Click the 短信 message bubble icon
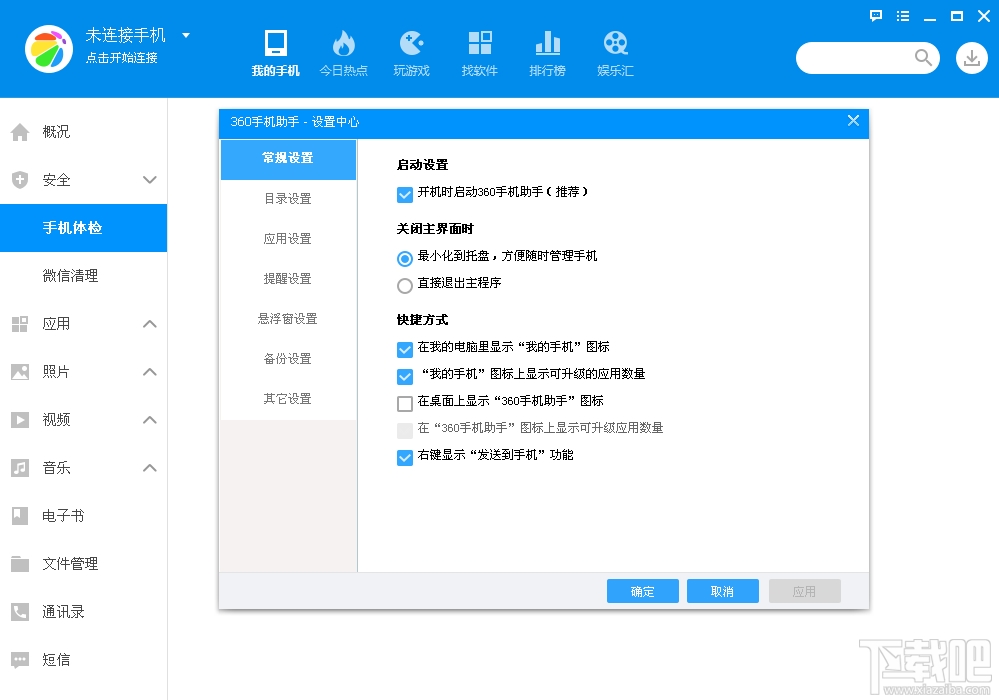 (20, 660)
